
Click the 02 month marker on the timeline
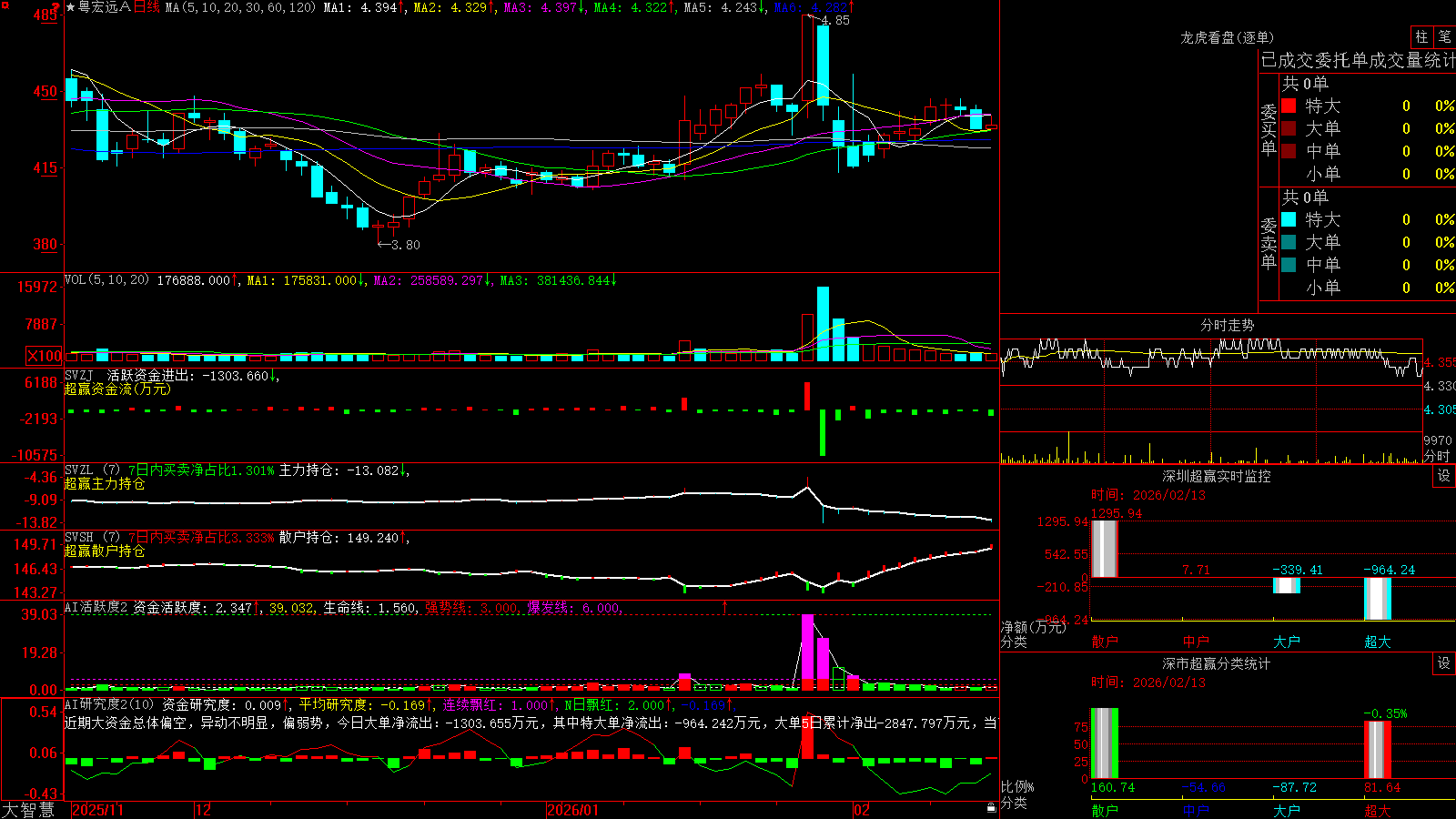861,810
